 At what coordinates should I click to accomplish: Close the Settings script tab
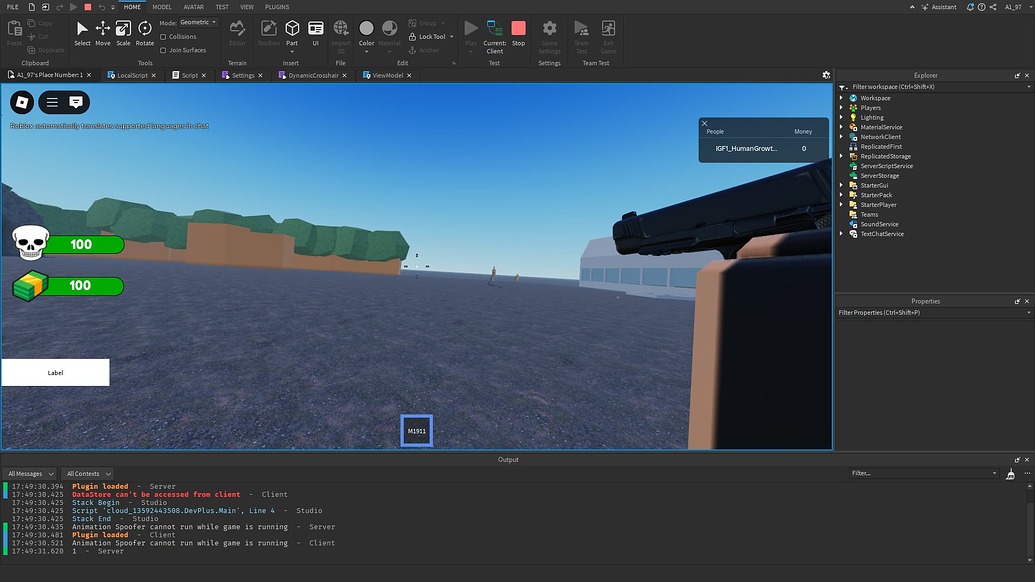[x=260, y=75]
